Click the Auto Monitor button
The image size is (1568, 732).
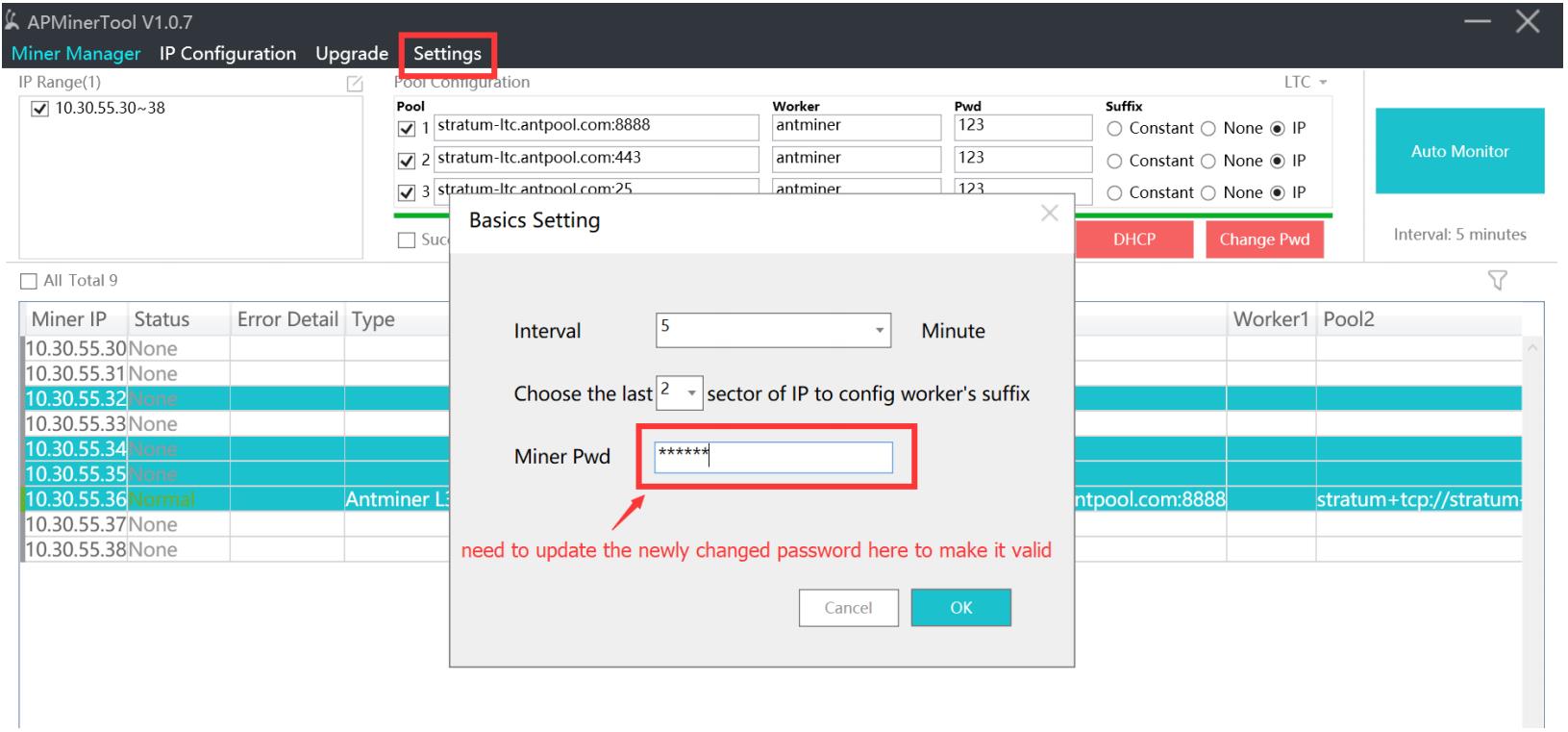1459,151
